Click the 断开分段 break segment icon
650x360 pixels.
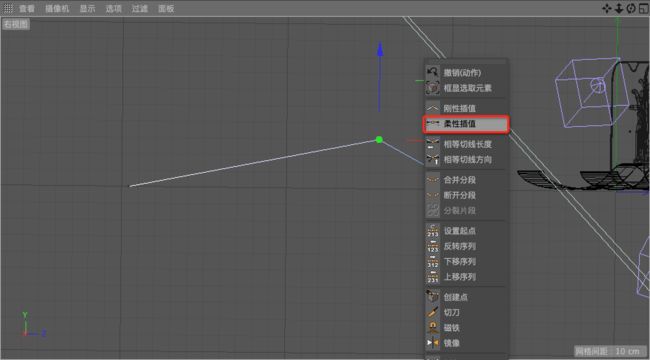[433, 195]
